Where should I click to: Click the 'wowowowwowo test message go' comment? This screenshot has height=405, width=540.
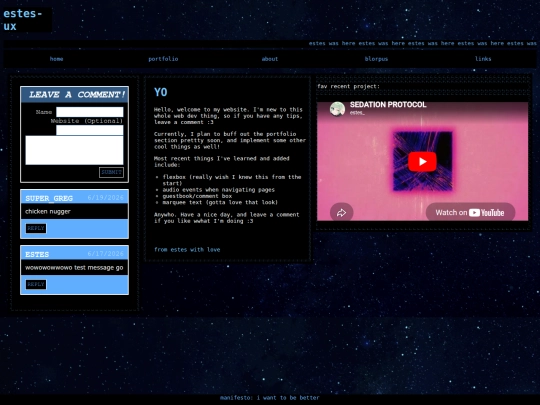tap(74, 268)
